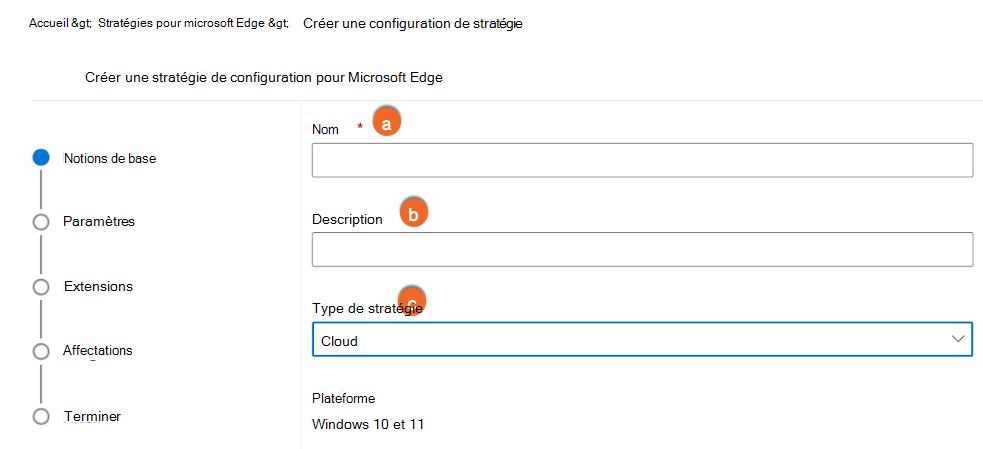Click into the Description text field
Screen dimensions: 983x449
(642, 250)
